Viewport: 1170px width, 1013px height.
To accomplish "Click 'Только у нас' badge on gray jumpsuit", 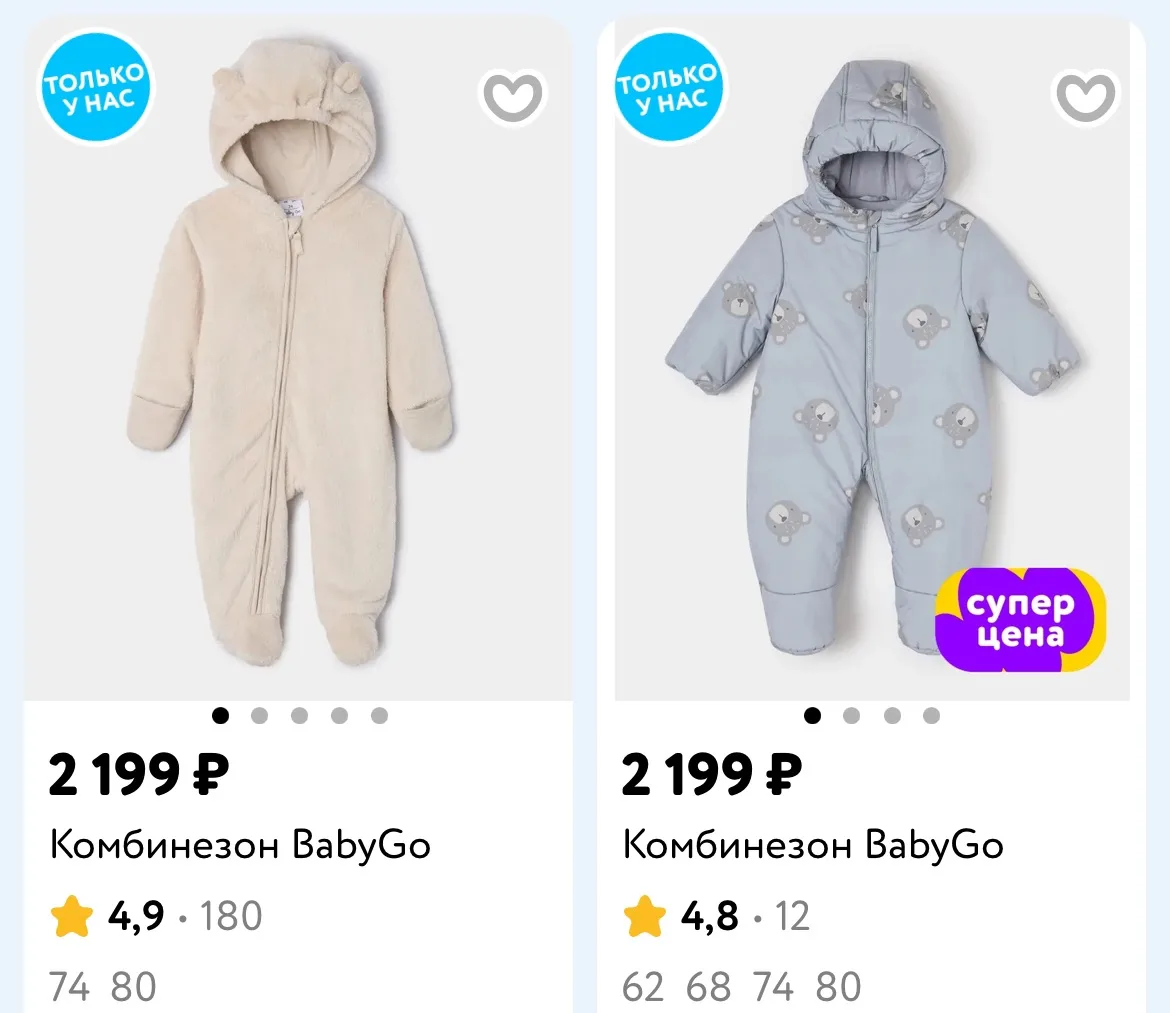I will pyautogui.click(x=668, y=87).
